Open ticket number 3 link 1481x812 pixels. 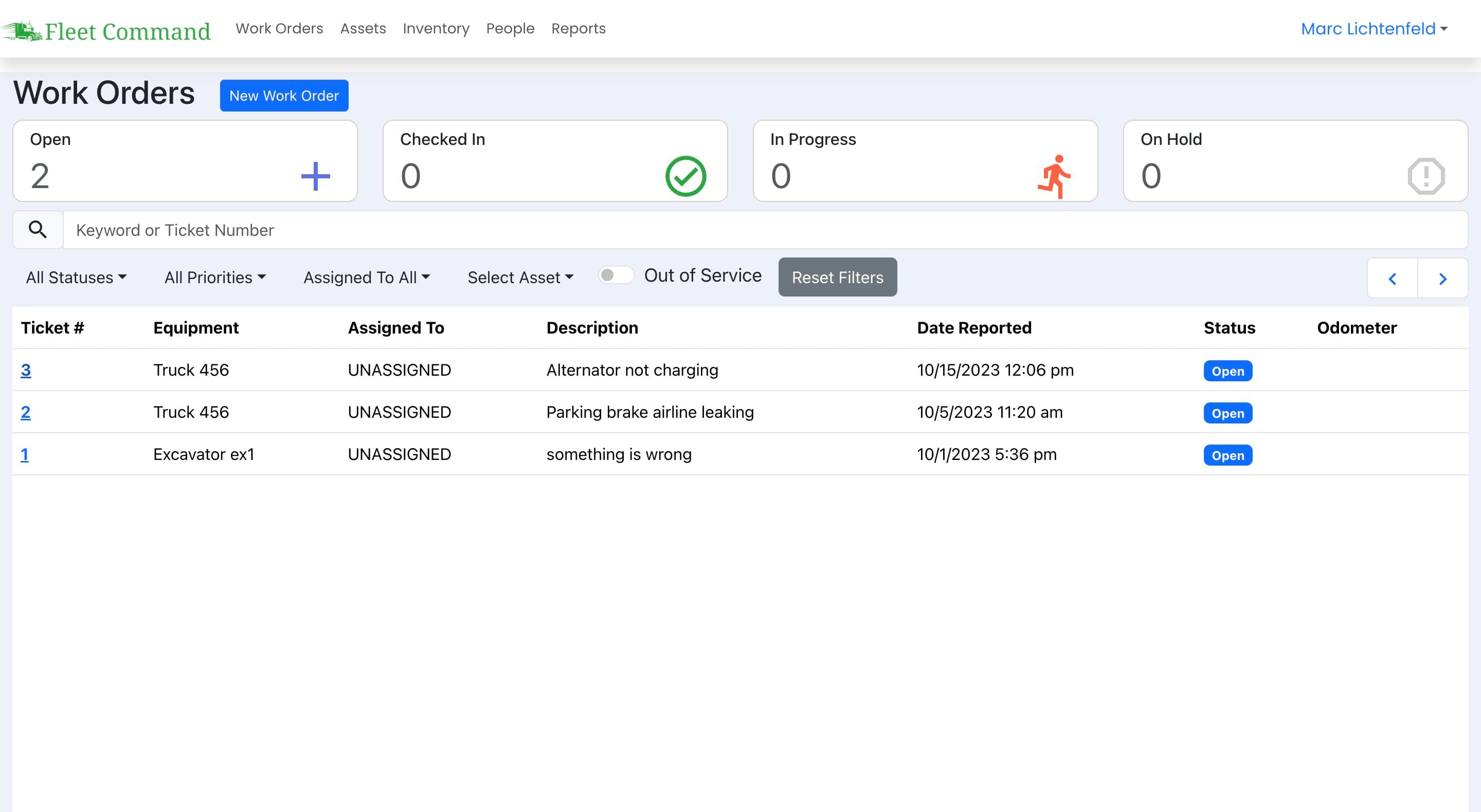click(x=26, y=370)
